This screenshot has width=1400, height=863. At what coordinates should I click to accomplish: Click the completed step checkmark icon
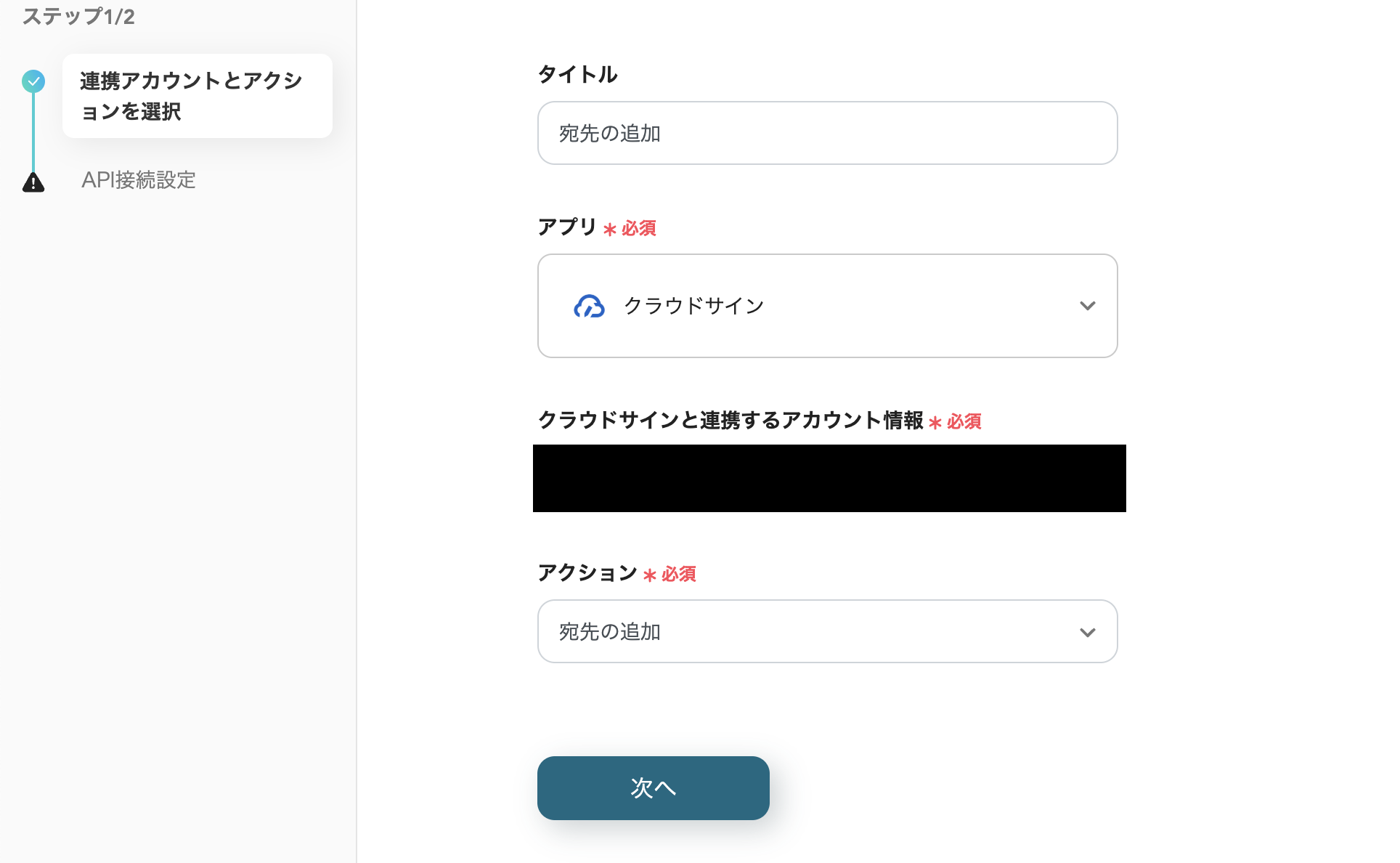[x=33, y=81]
